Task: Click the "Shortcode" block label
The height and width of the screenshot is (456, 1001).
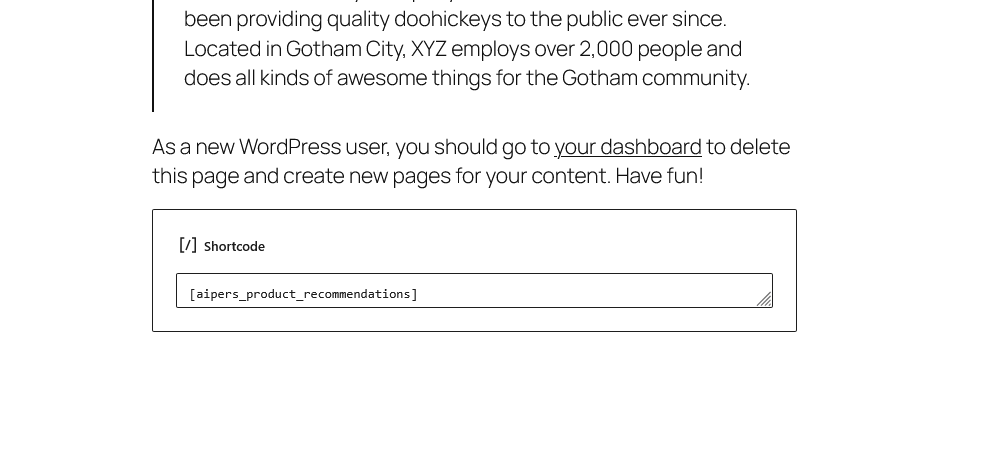Action: point(234,246)
